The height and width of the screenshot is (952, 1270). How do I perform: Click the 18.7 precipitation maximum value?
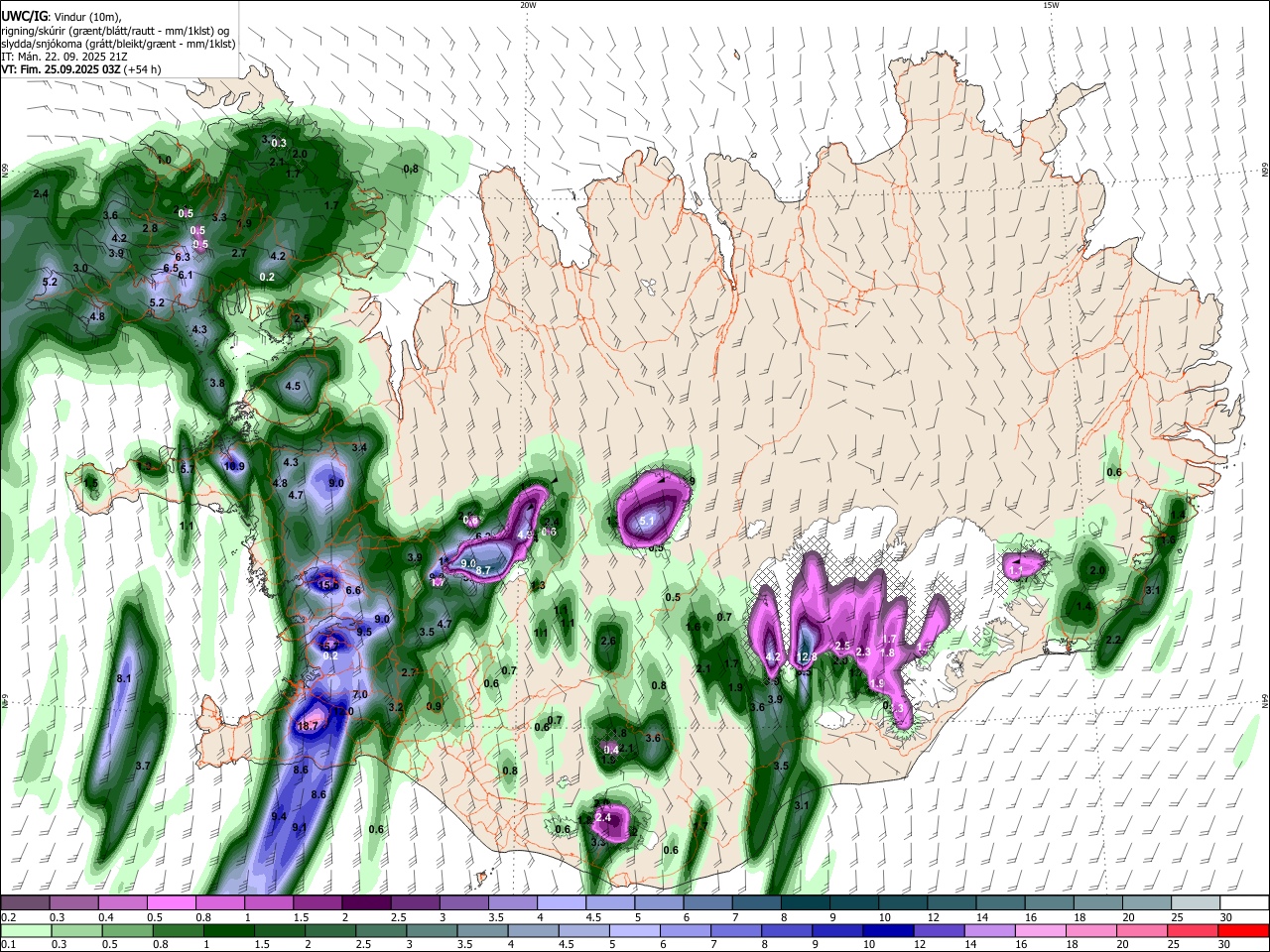[x=308, y=726]
